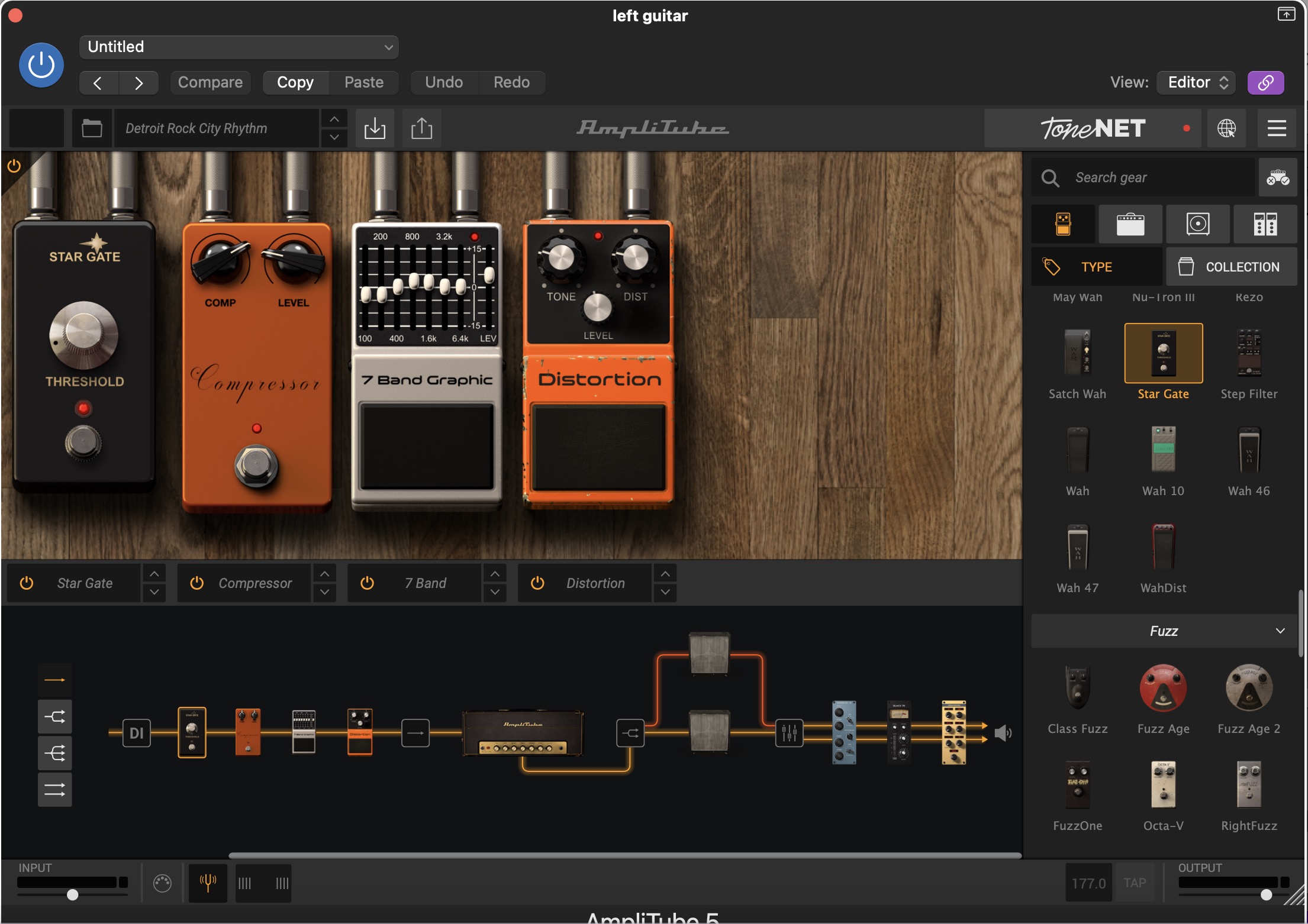Select the cabinet gear category tab
The image size is (1308, 924).
click(1198, 224)
